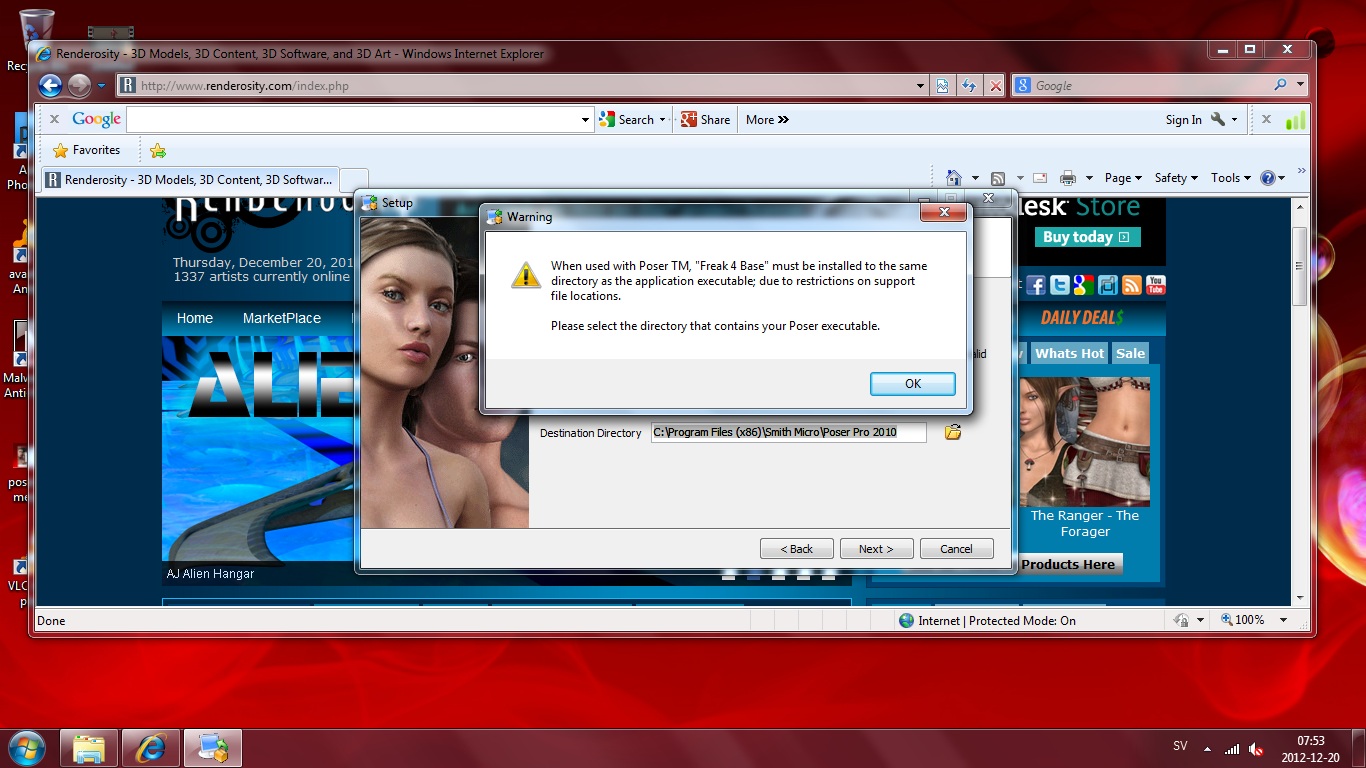Screen dimensions: 1366x768
Task: Click the IE forward navigation arrow
Action: click(79, 86)
